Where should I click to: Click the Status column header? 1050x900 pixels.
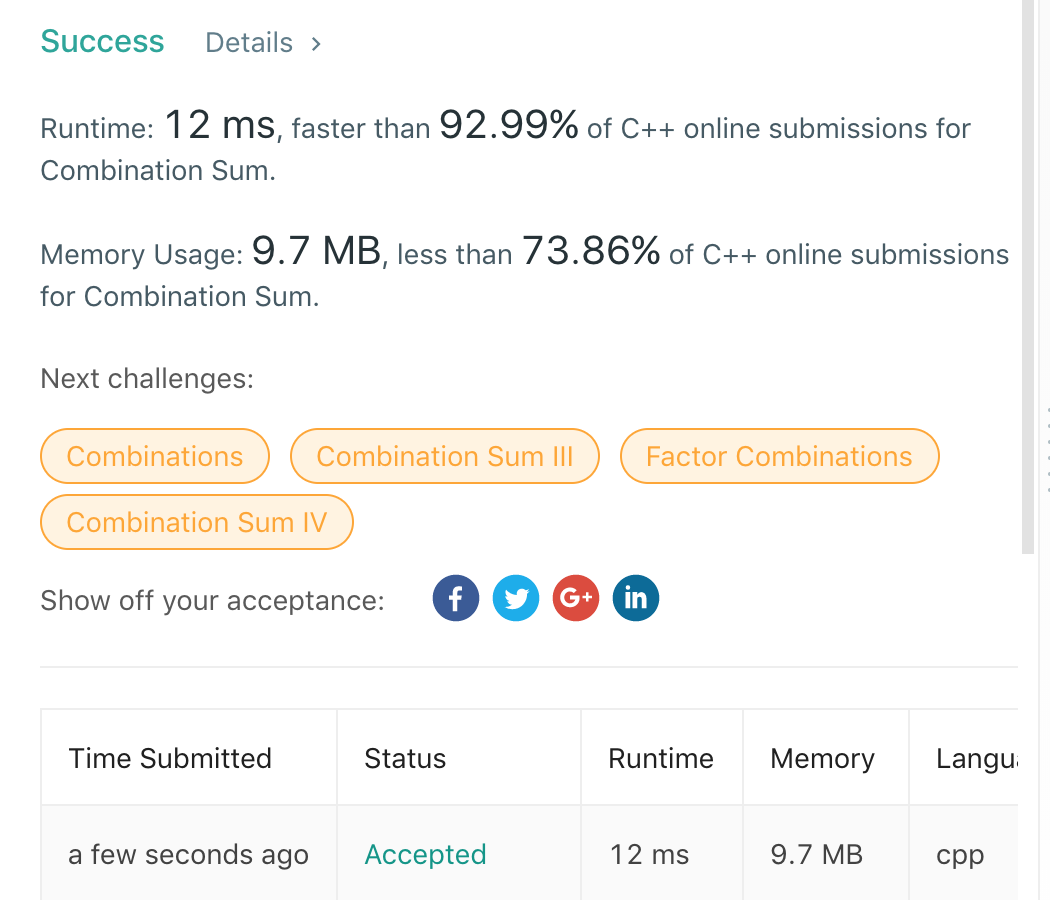[x=405, y=758]
